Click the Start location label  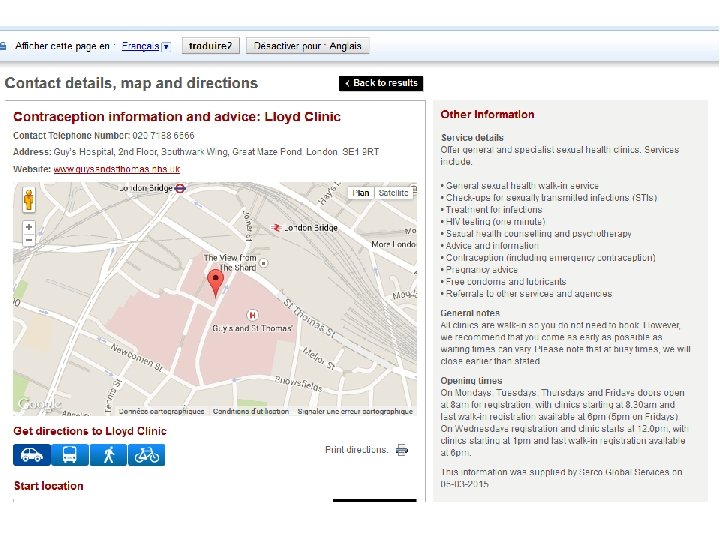(49, 486)
